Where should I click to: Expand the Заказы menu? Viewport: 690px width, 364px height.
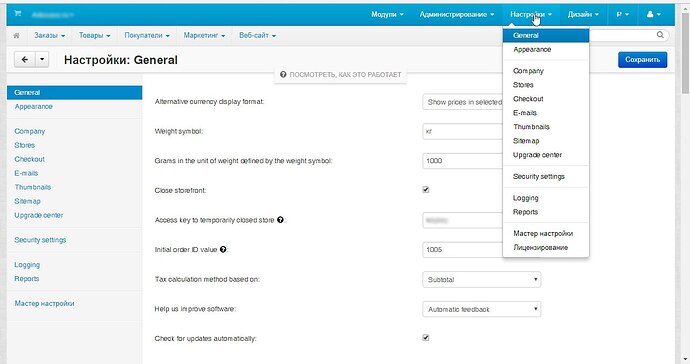click(50, 35)
